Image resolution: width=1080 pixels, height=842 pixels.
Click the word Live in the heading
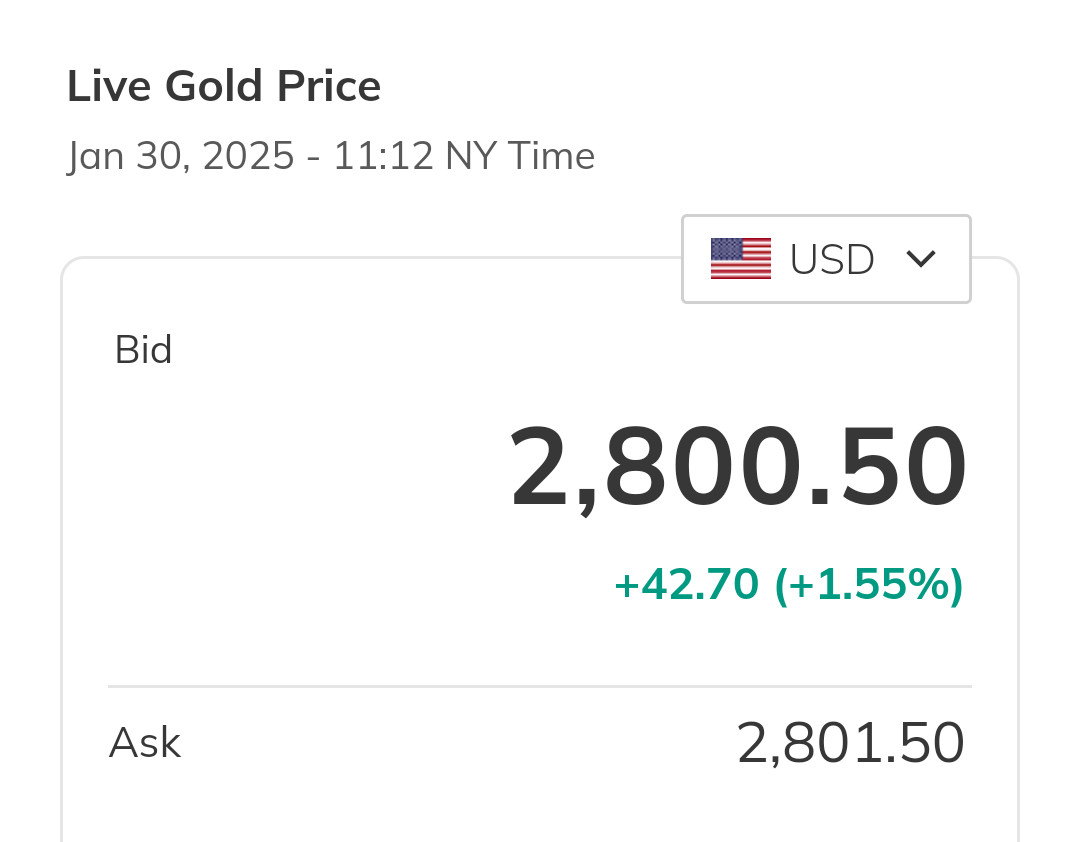109,87
